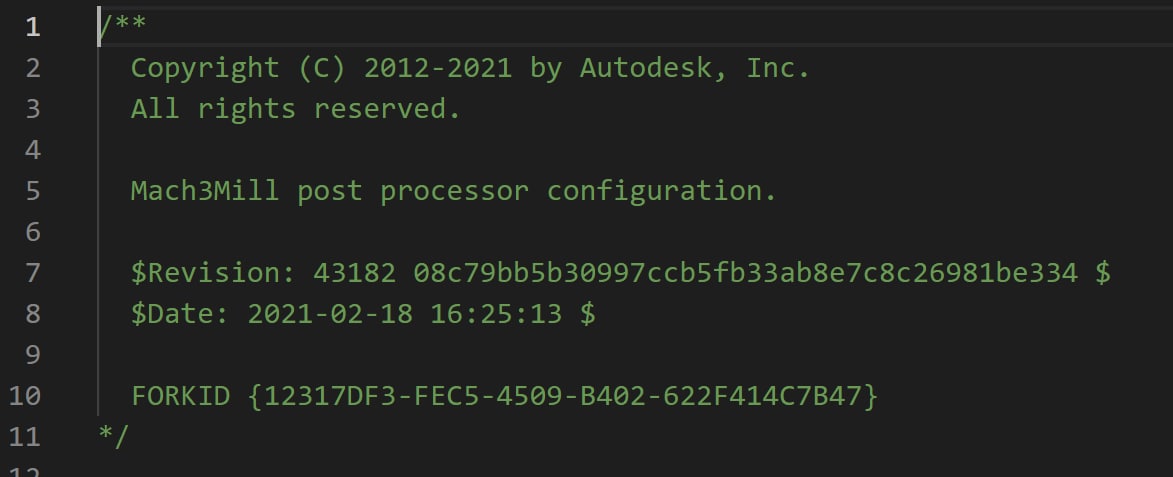Select line number 10 in the gutter
Screen dimensions: 1173x477
click(24, 396)
